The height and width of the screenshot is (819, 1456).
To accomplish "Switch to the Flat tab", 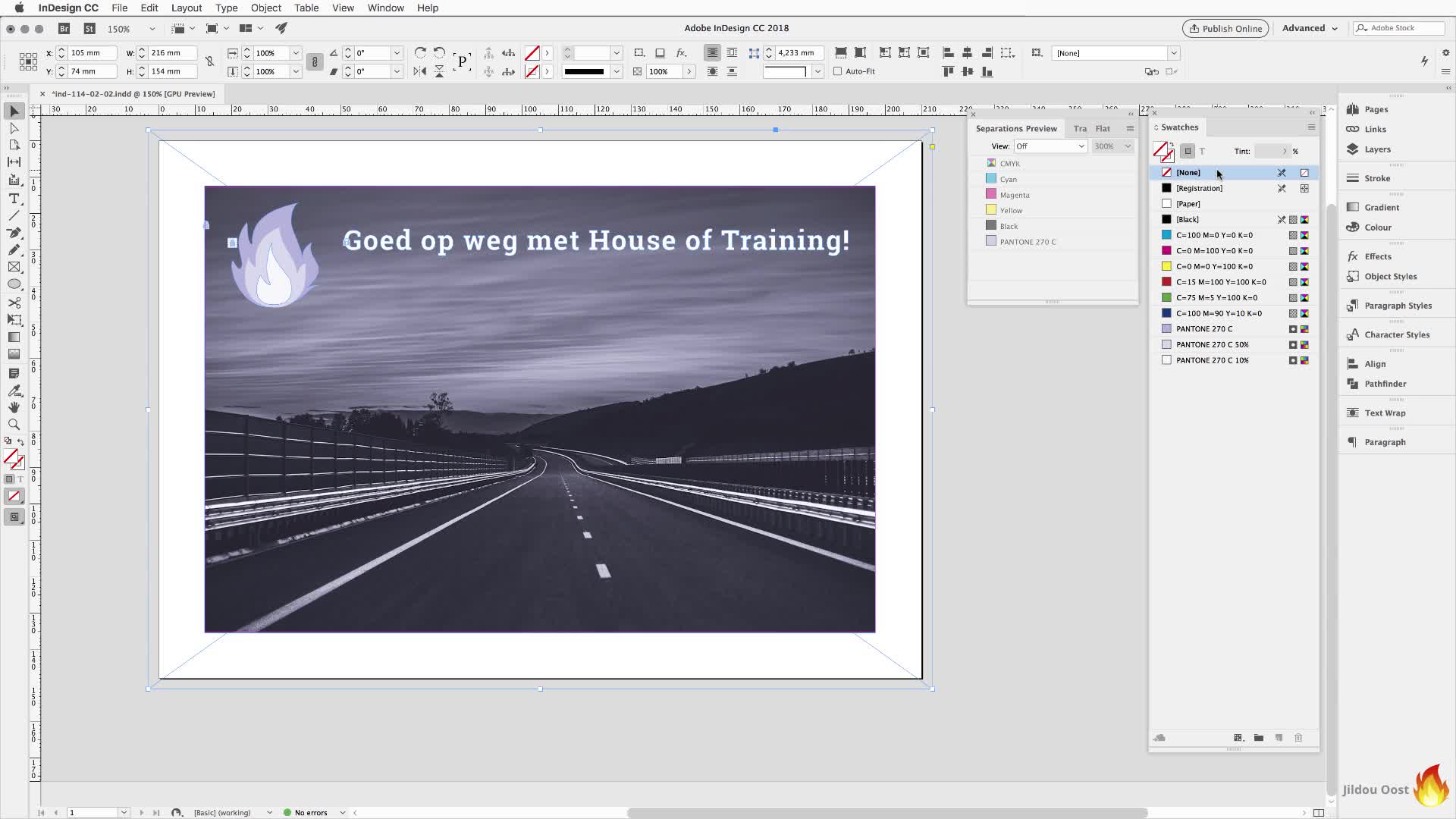I will [x=1103, y=128].
